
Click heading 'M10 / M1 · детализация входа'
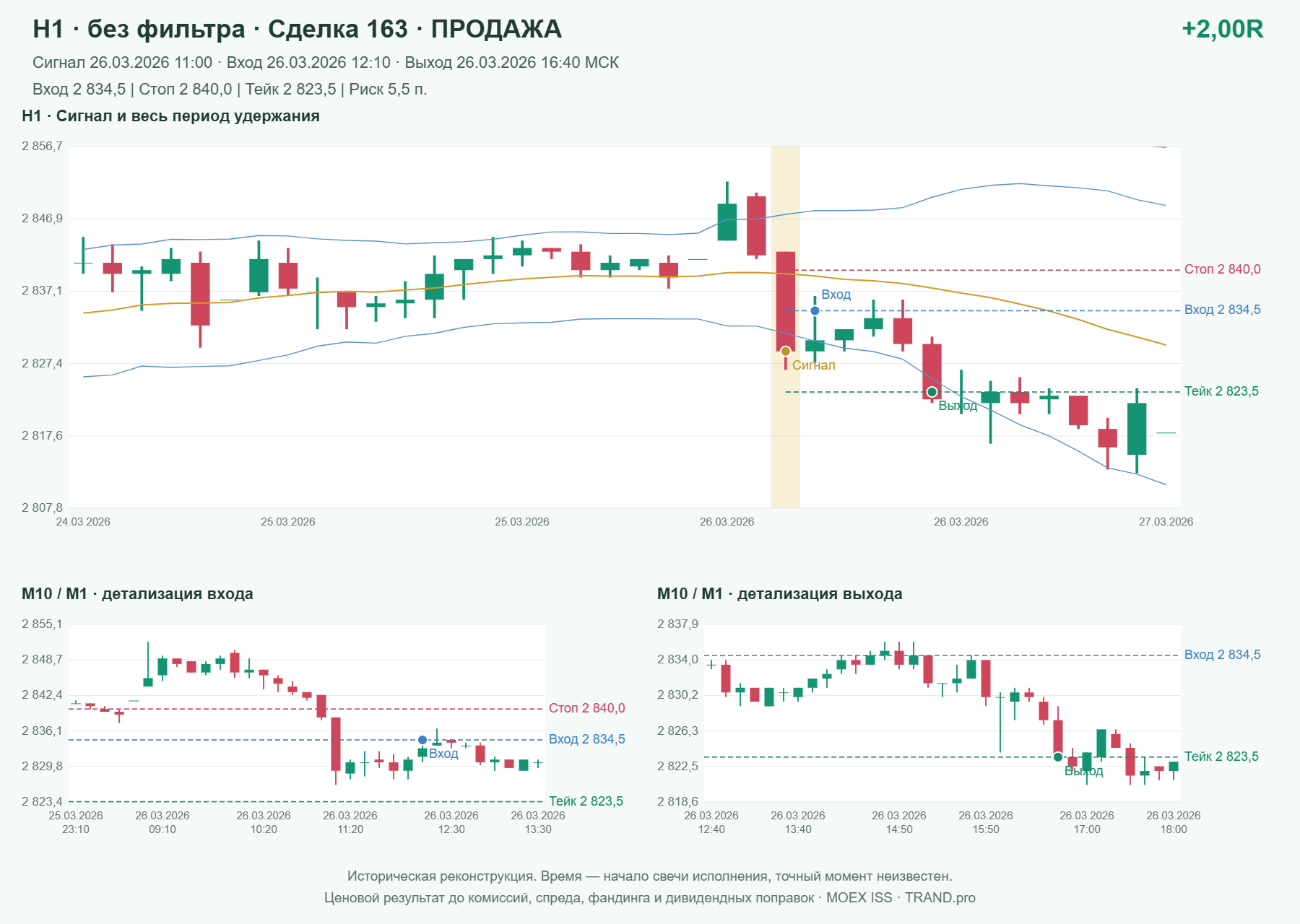point(137,594)
